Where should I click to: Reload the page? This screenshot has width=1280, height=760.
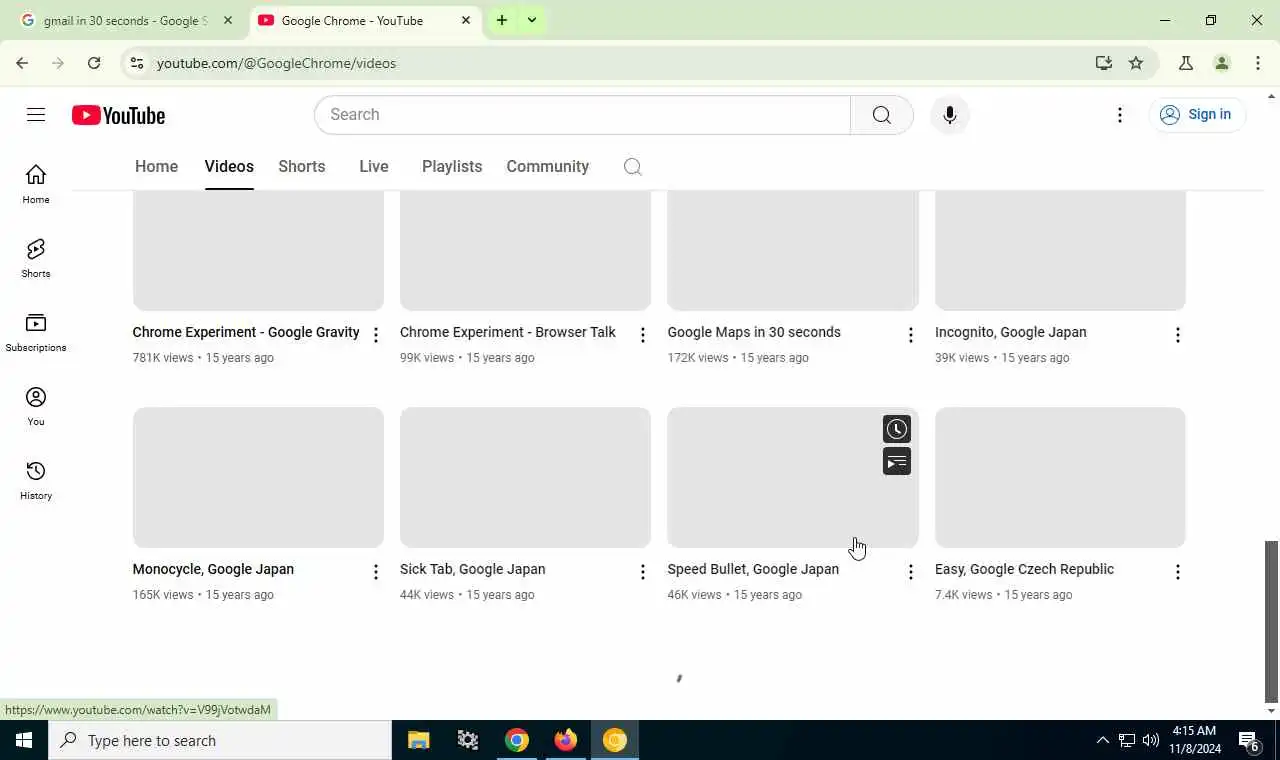pos(94,63)
